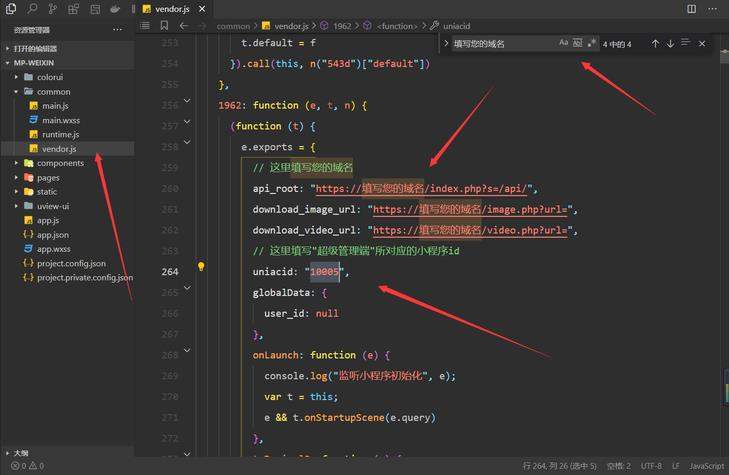This screenshot has width=729, height=475.
Task: Click JavaScript language mode in status bar
Action: coord(706,466)
